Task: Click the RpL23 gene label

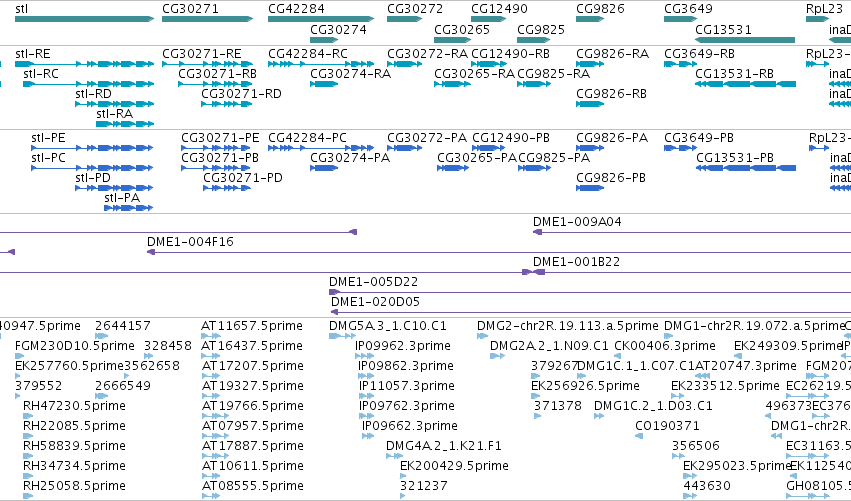Action: pos(824,9)
